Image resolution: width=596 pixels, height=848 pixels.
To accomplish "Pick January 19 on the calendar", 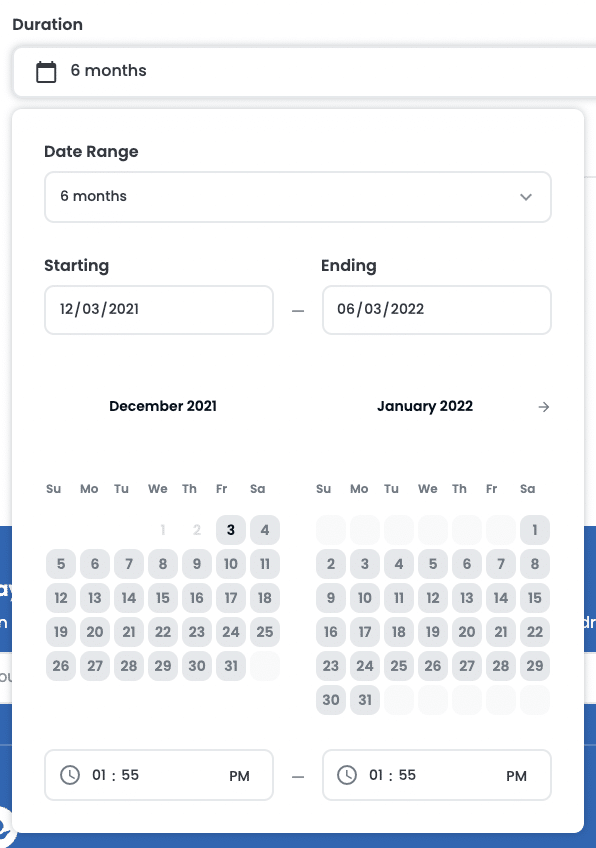I will point(433,632).
